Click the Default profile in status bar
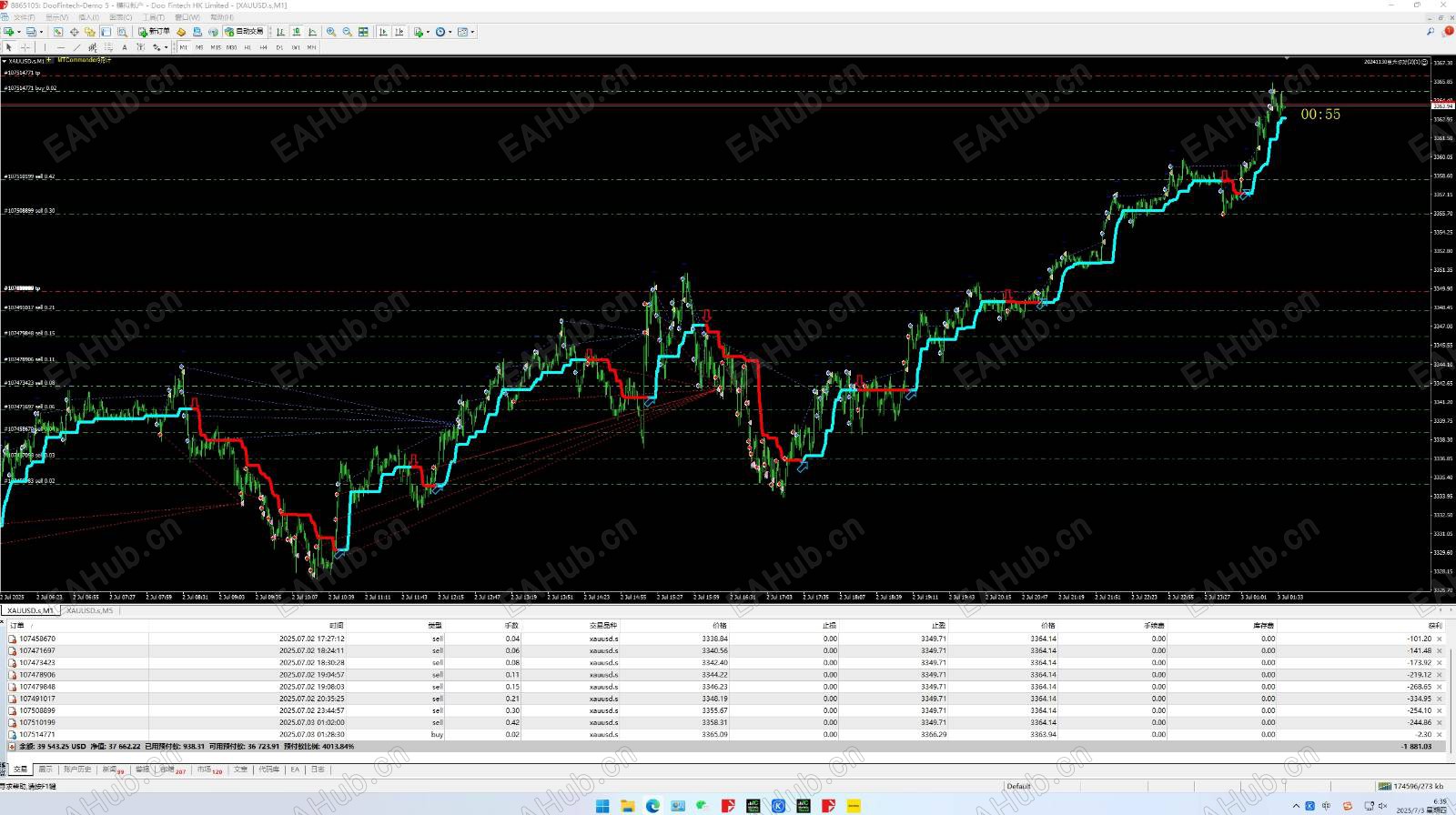The height and width of the screenshot is (815, 1456). tap(1018, 786)
